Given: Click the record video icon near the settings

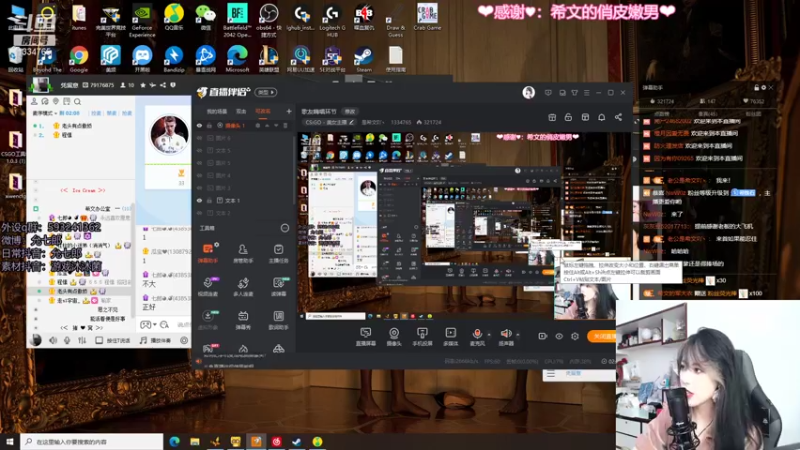Looking at the screenshot, I should coord(542,336).
